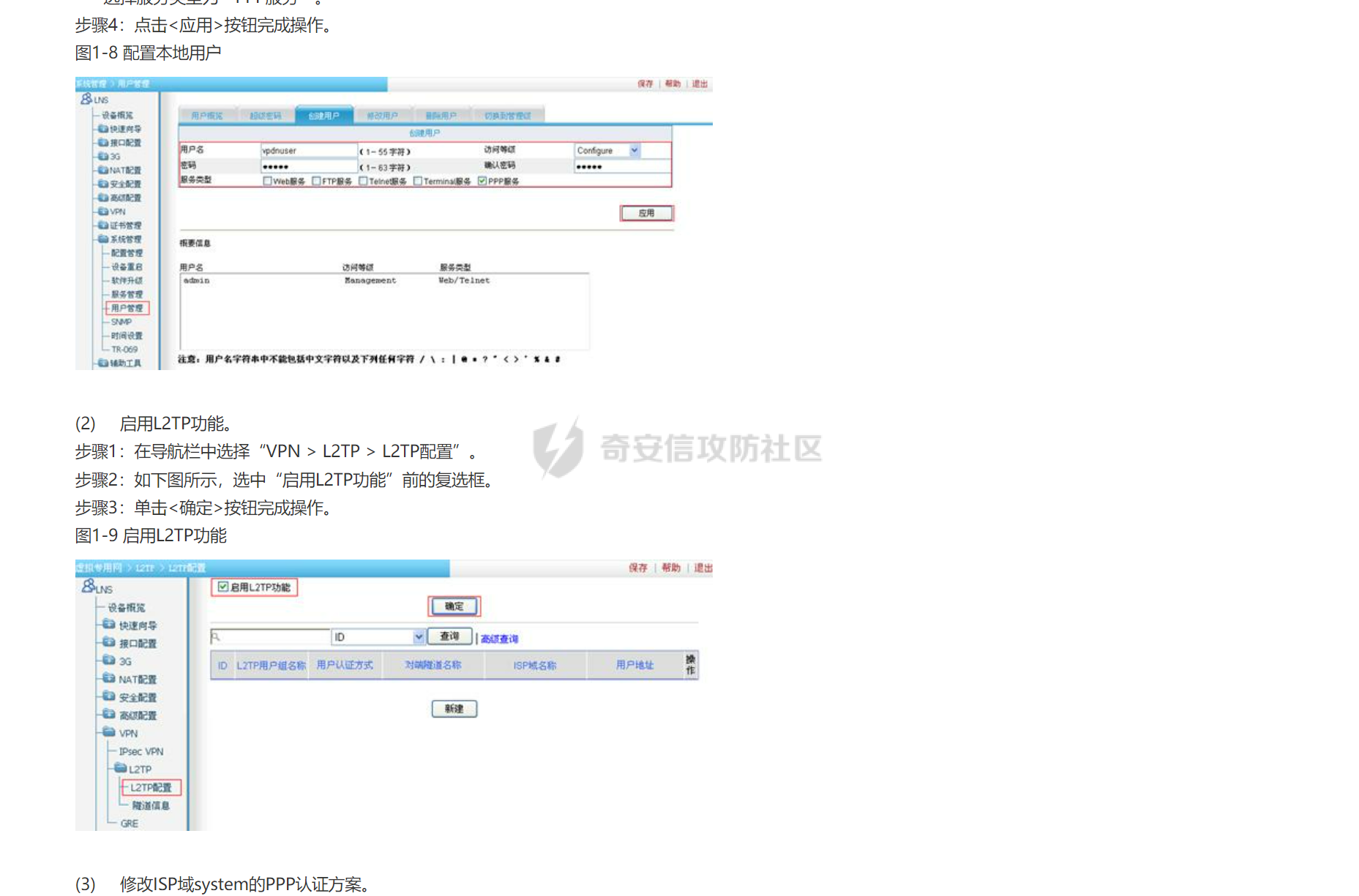Click the 接口配置 folder icon in figure 1-8

coord(103,143)
